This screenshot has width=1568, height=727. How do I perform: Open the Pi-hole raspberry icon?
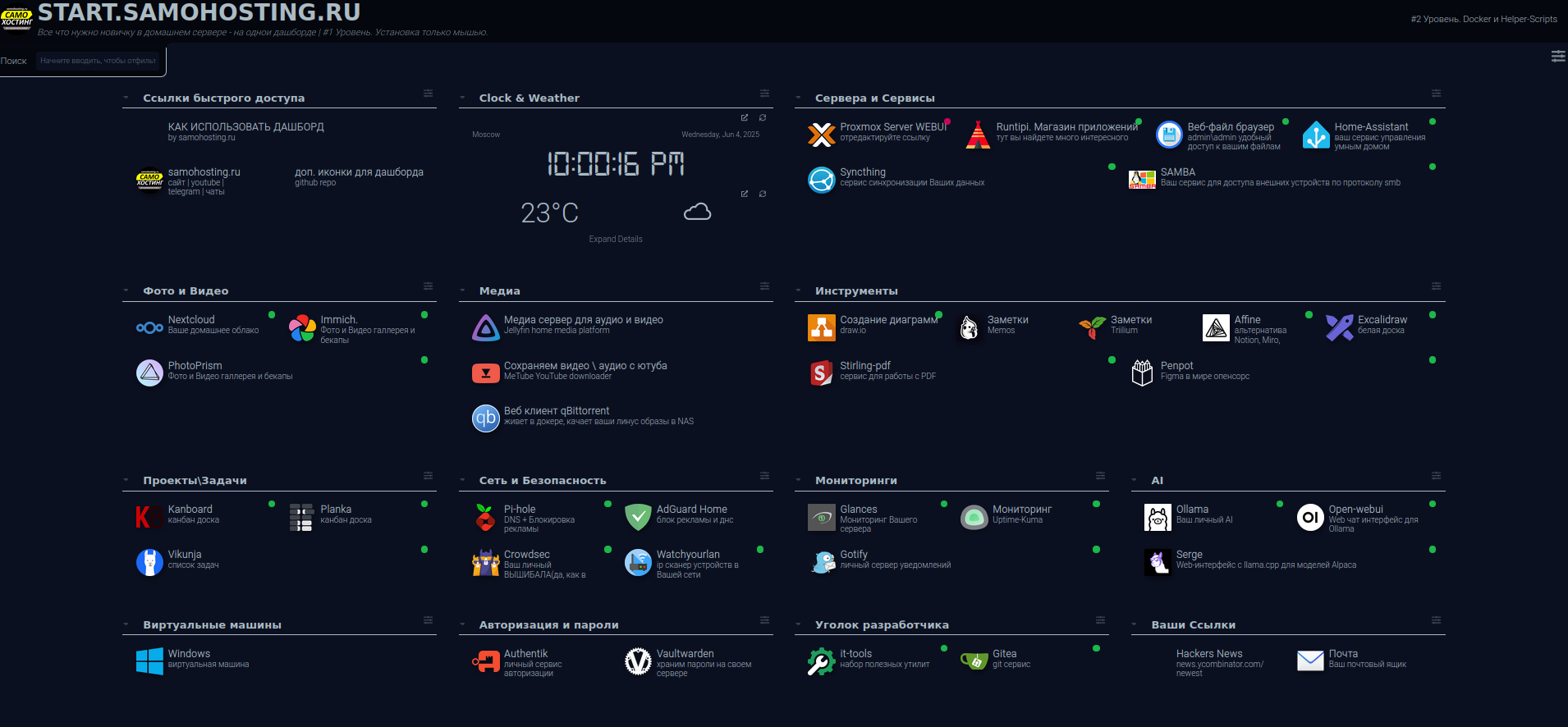click(486, 517)
